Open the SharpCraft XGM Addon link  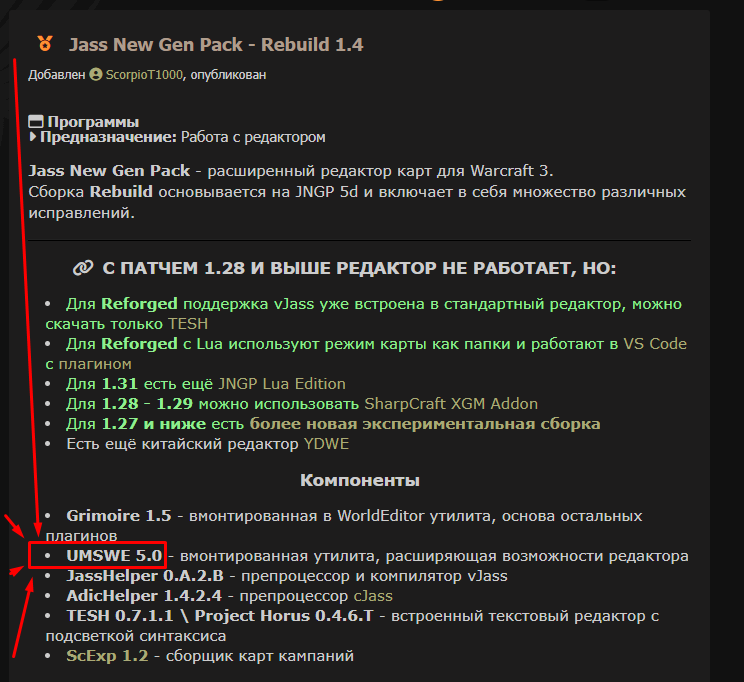click(451, 403)
